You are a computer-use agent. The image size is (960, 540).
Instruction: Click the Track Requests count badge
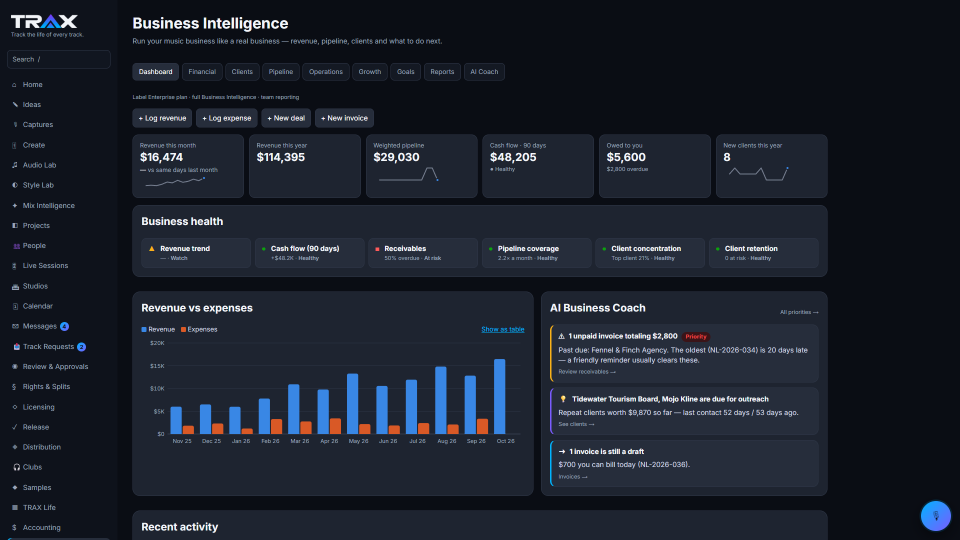(x=81, y=347)
